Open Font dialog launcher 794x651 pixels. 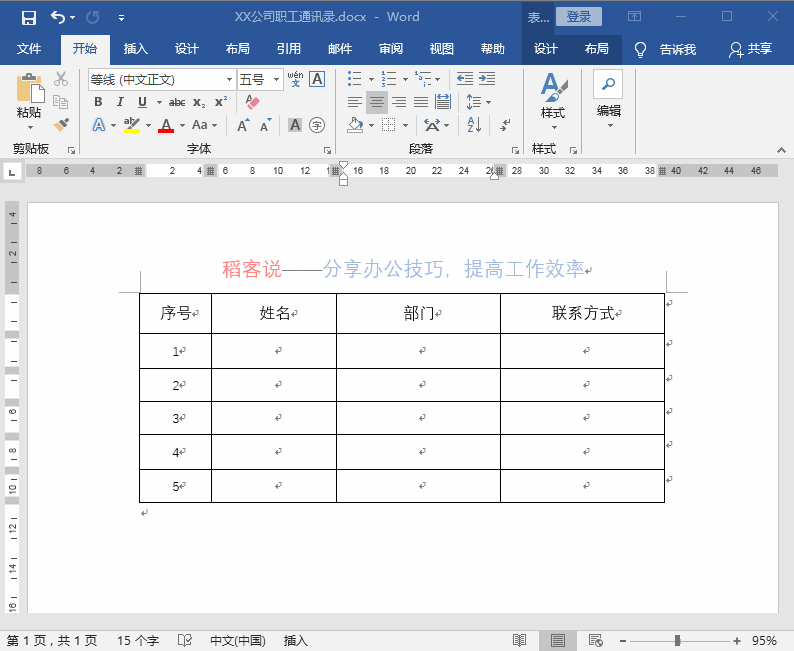point(328,150)
